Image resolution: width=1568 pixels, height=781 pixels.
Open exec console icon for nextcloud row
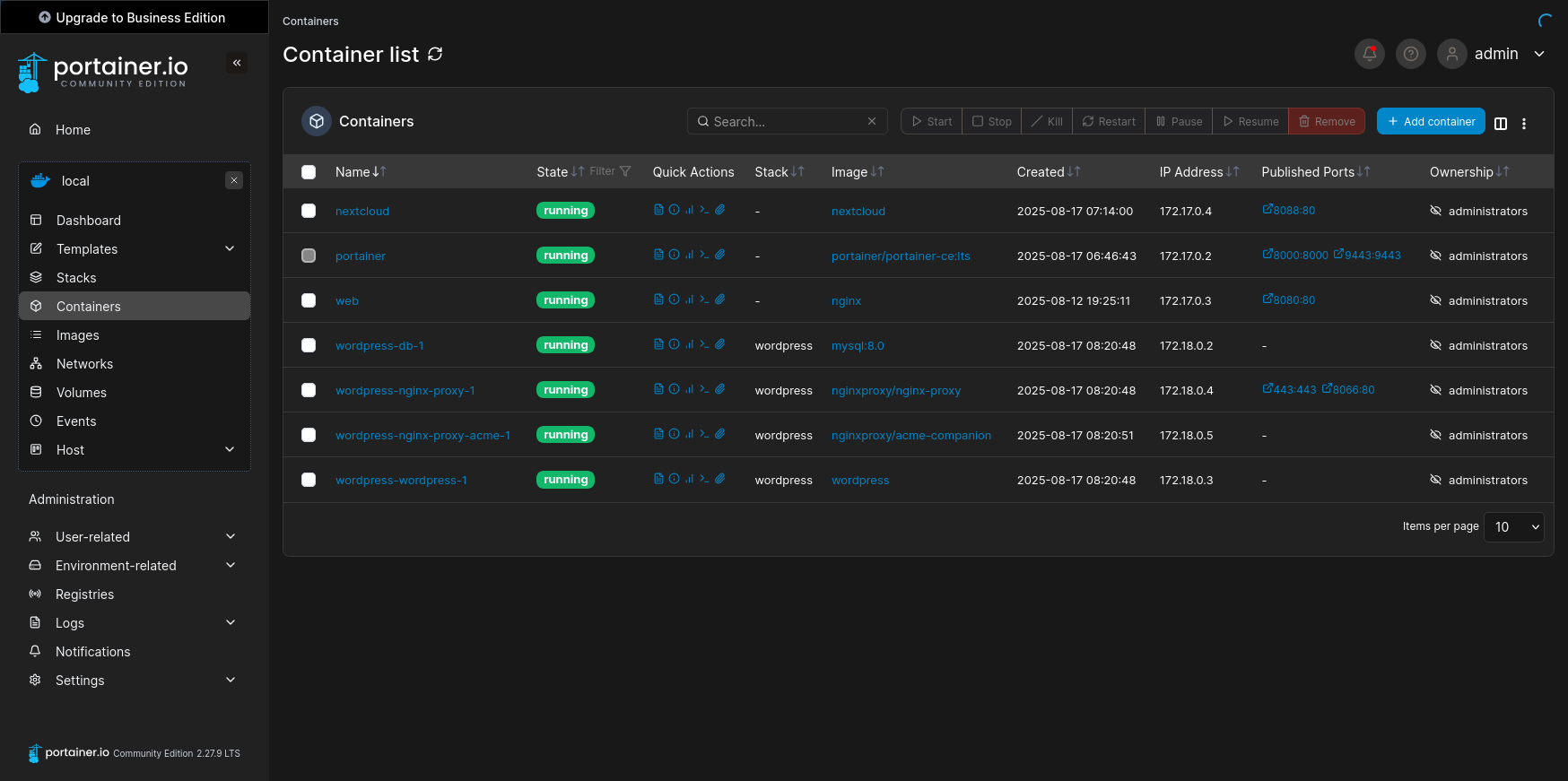[x=704, y=210]
